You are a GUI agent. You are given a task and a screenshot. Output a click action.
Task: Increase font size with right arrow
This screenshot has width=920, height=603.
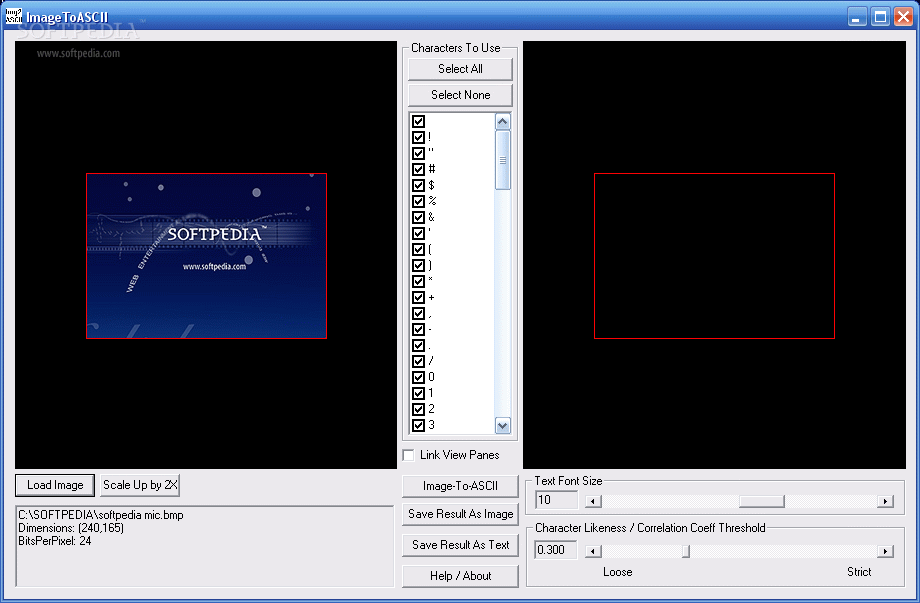(x=885, y=501)
